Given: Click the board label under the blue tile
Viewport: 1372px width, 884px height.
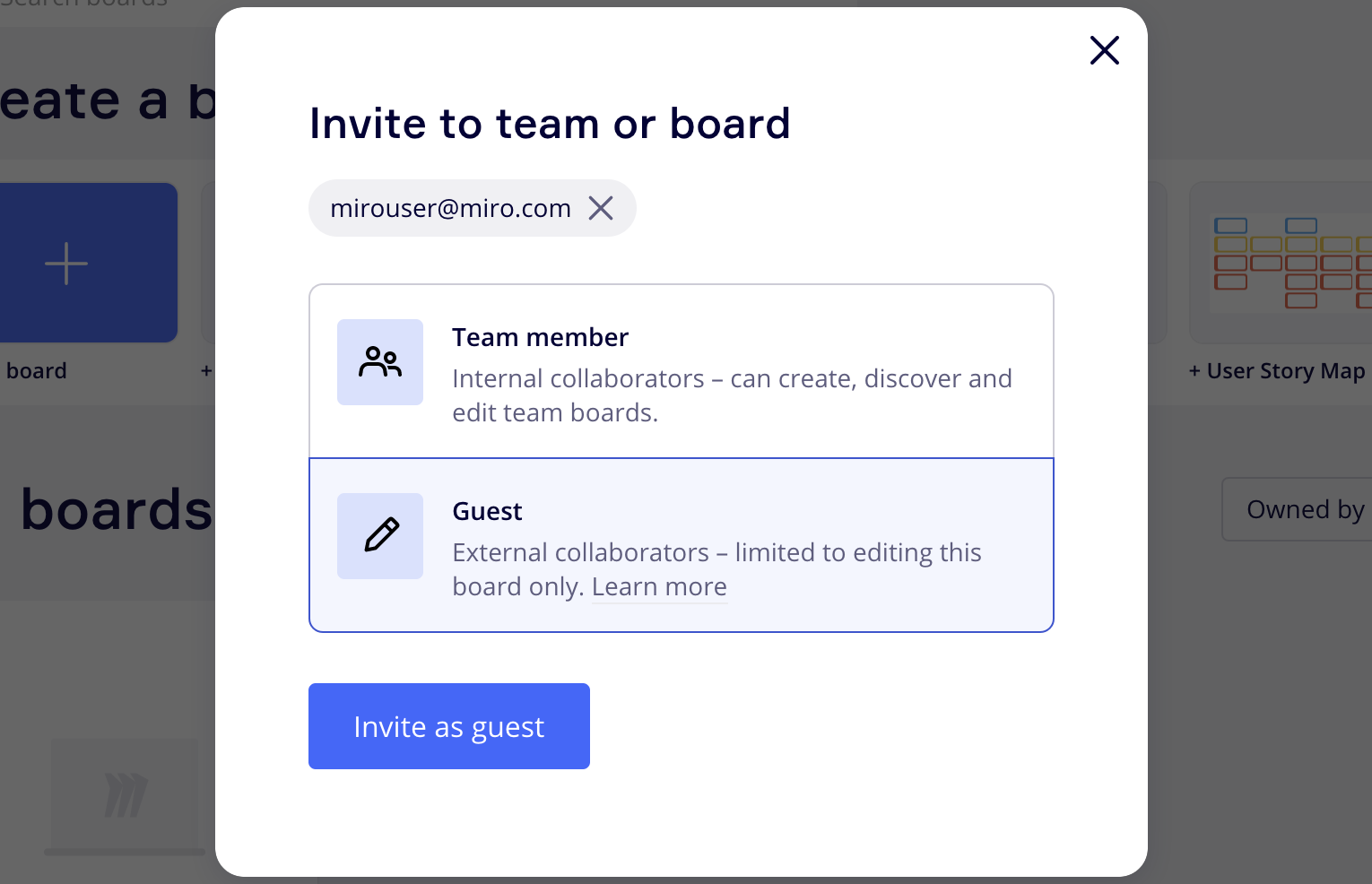Looking at the screenshot, I should 36,371.
